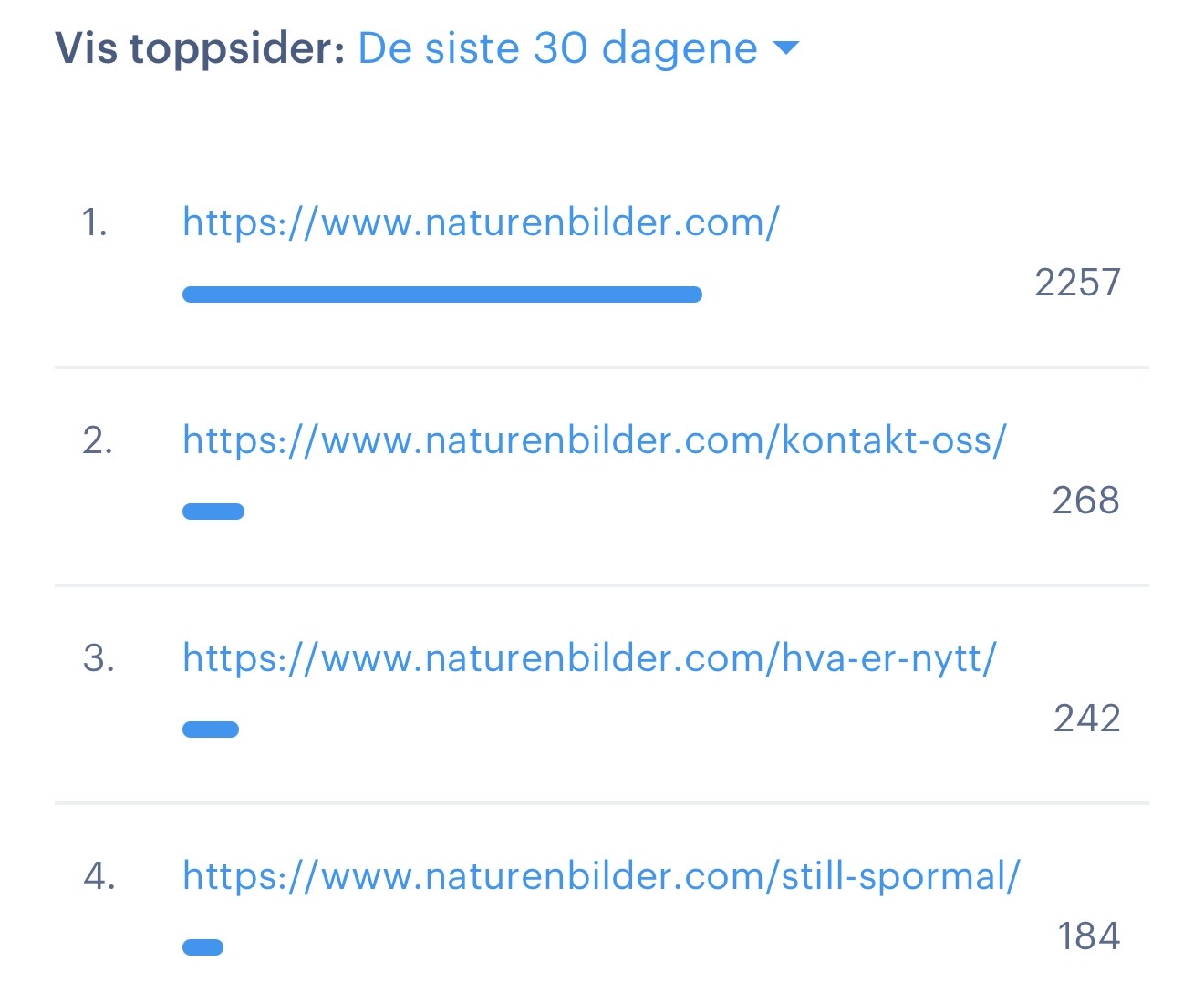
Task: Click the long blue bar under the homepage URL
Action: coord(442,294)
